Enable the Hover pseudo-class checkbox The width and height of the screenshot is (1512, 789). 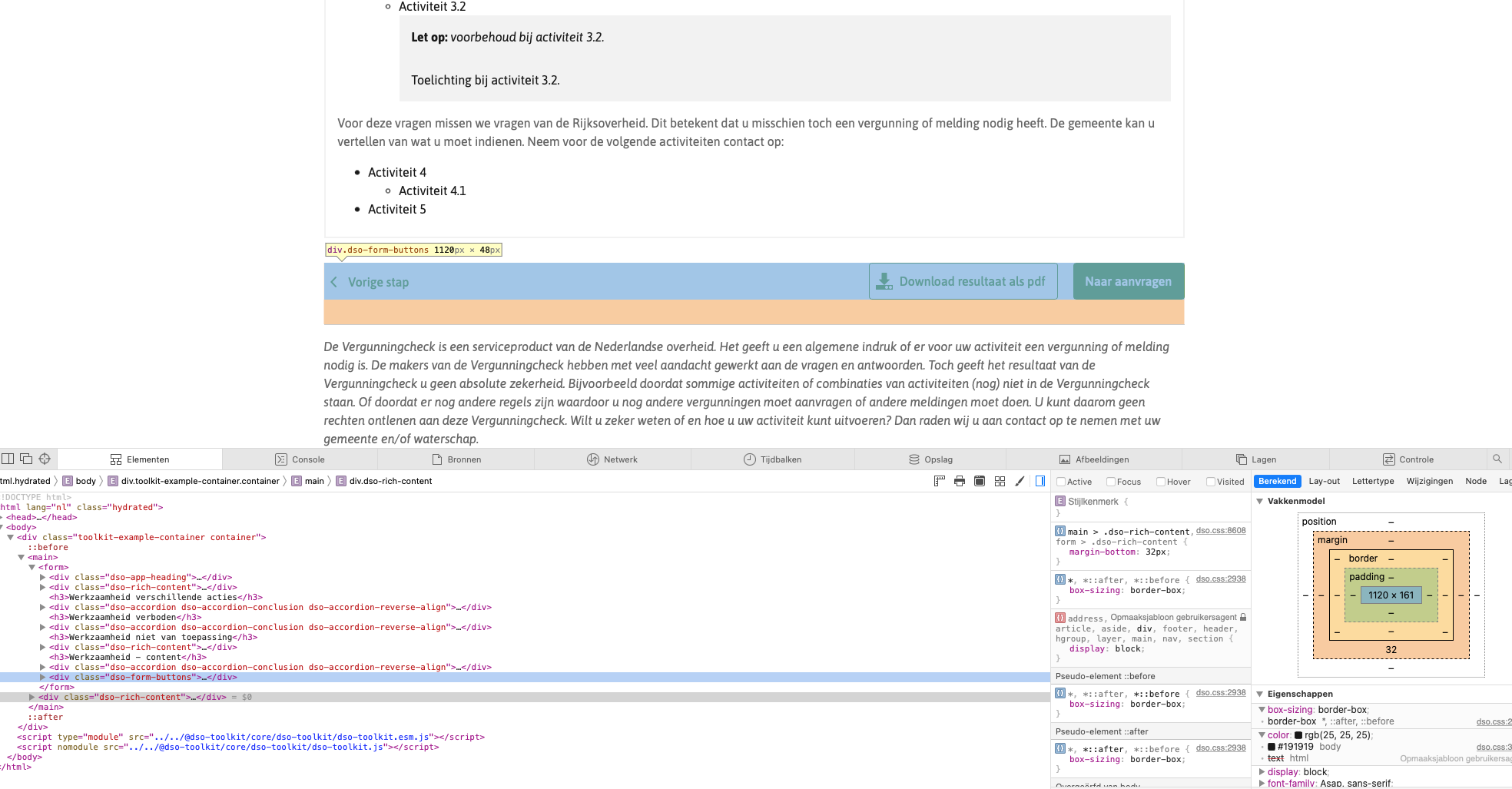click(1159, 482)
